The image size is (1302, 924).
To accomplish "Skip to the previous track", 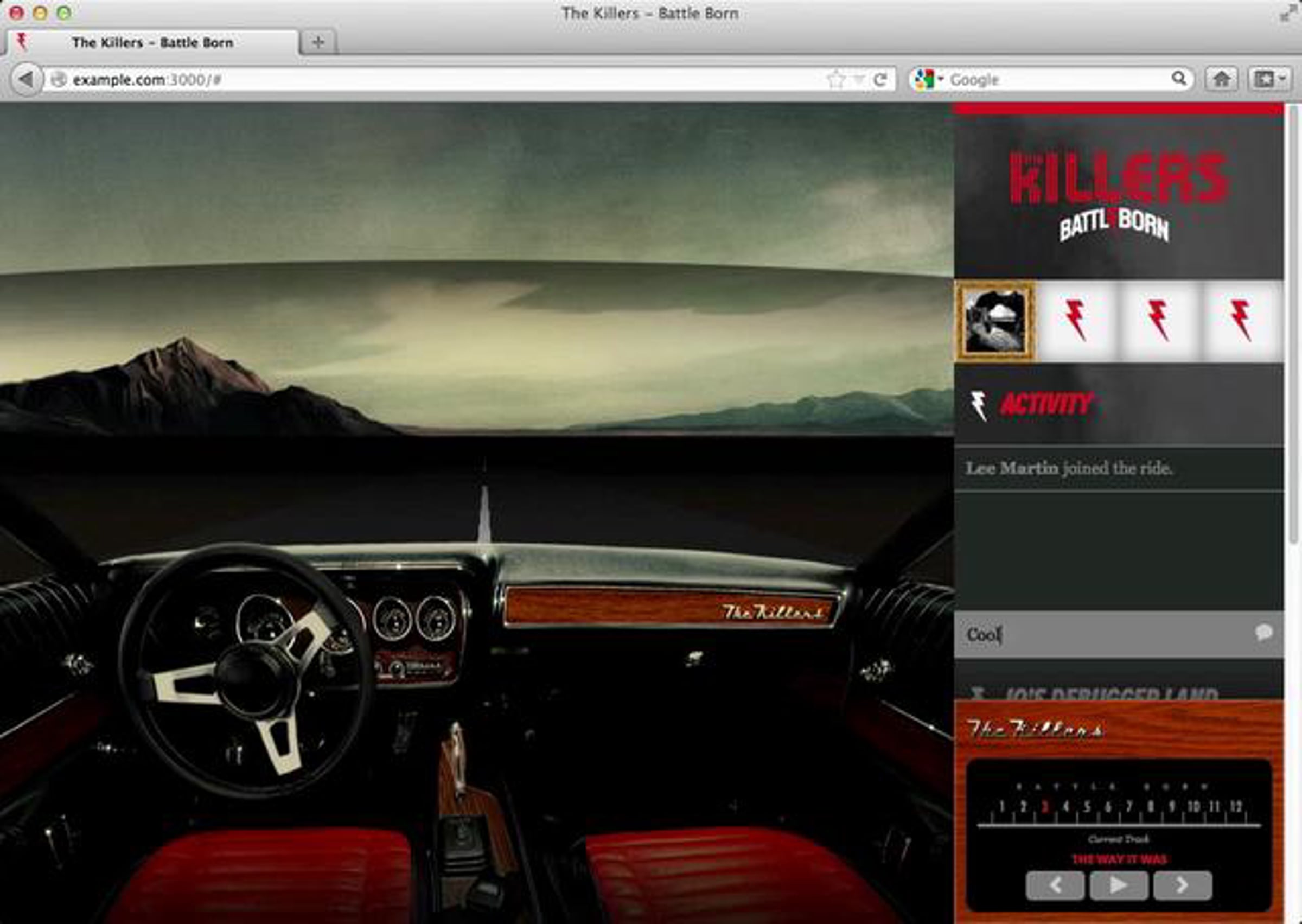I will click(x=1055, y=885).
